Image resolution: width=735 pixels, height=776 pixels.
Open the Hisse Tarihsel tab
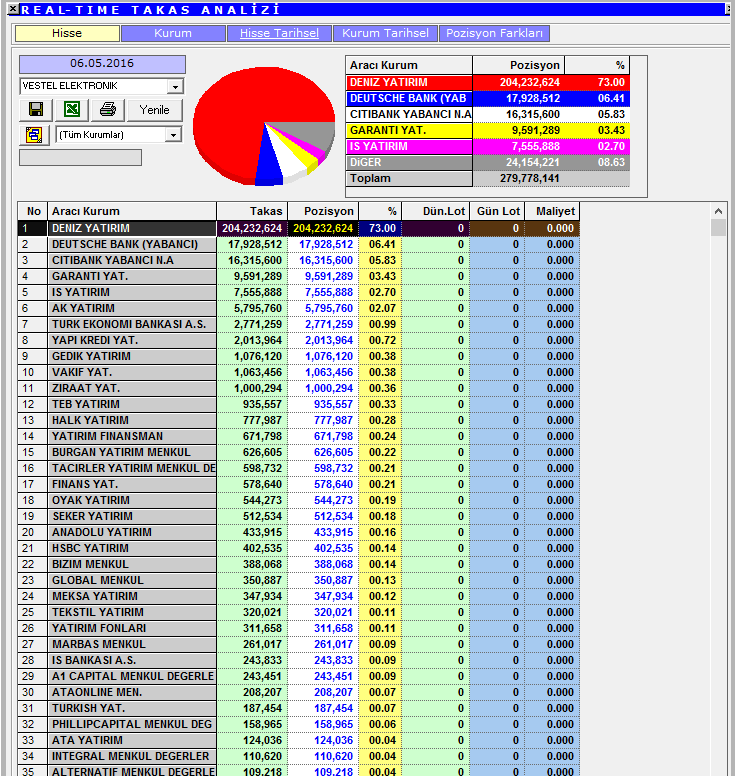pos(279,33)
